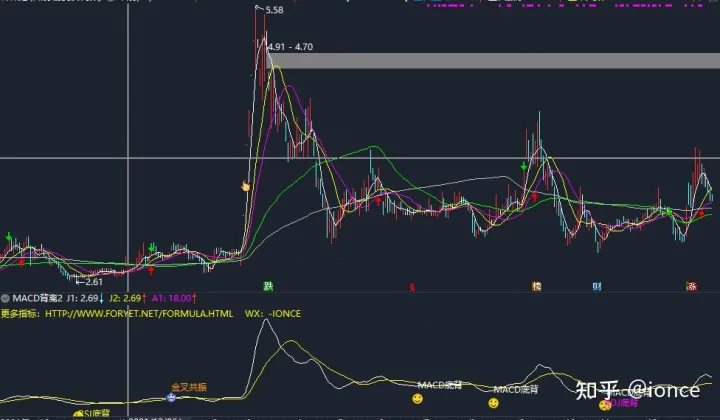Click the 5.58 high price label
720x420 pixels.
pyautogui.click(x=275, y=10)
